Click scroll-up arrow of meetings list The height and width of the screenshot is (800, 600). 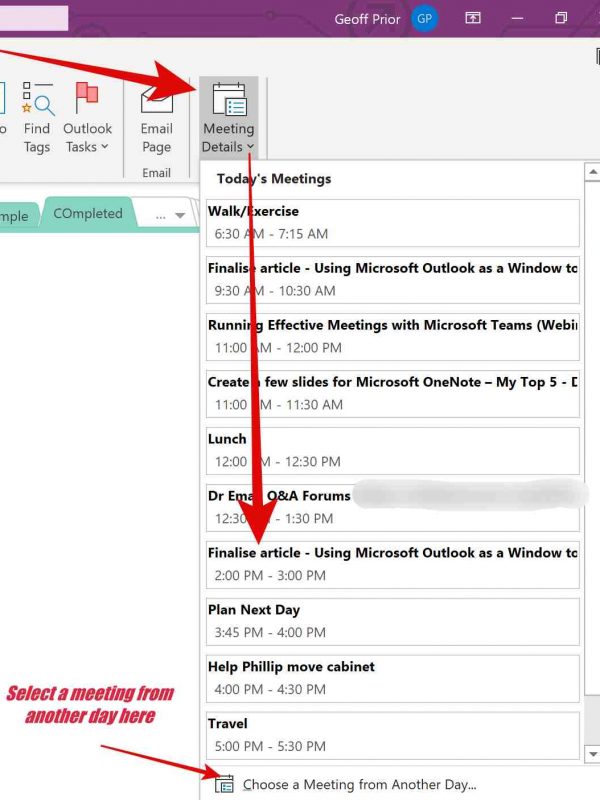[592, 172]
